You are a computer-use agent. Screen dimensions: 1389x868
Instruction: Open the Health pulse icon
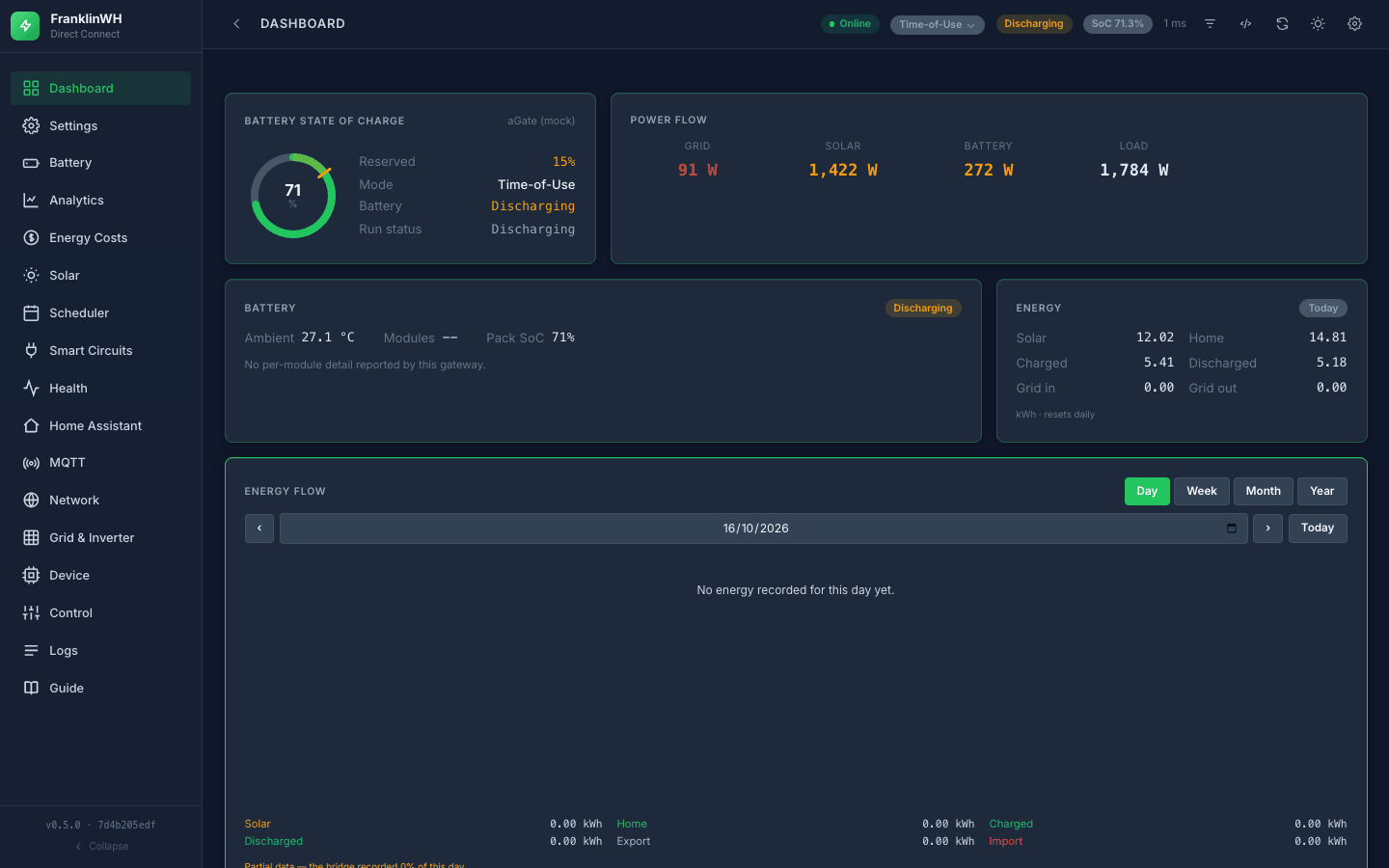coord(31,389)
